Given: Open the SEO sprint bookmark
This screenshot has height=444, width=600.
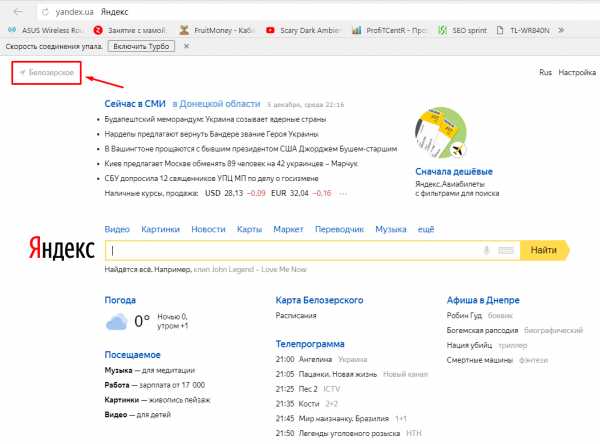Looking at the screenshot, I should click(463, 30).
